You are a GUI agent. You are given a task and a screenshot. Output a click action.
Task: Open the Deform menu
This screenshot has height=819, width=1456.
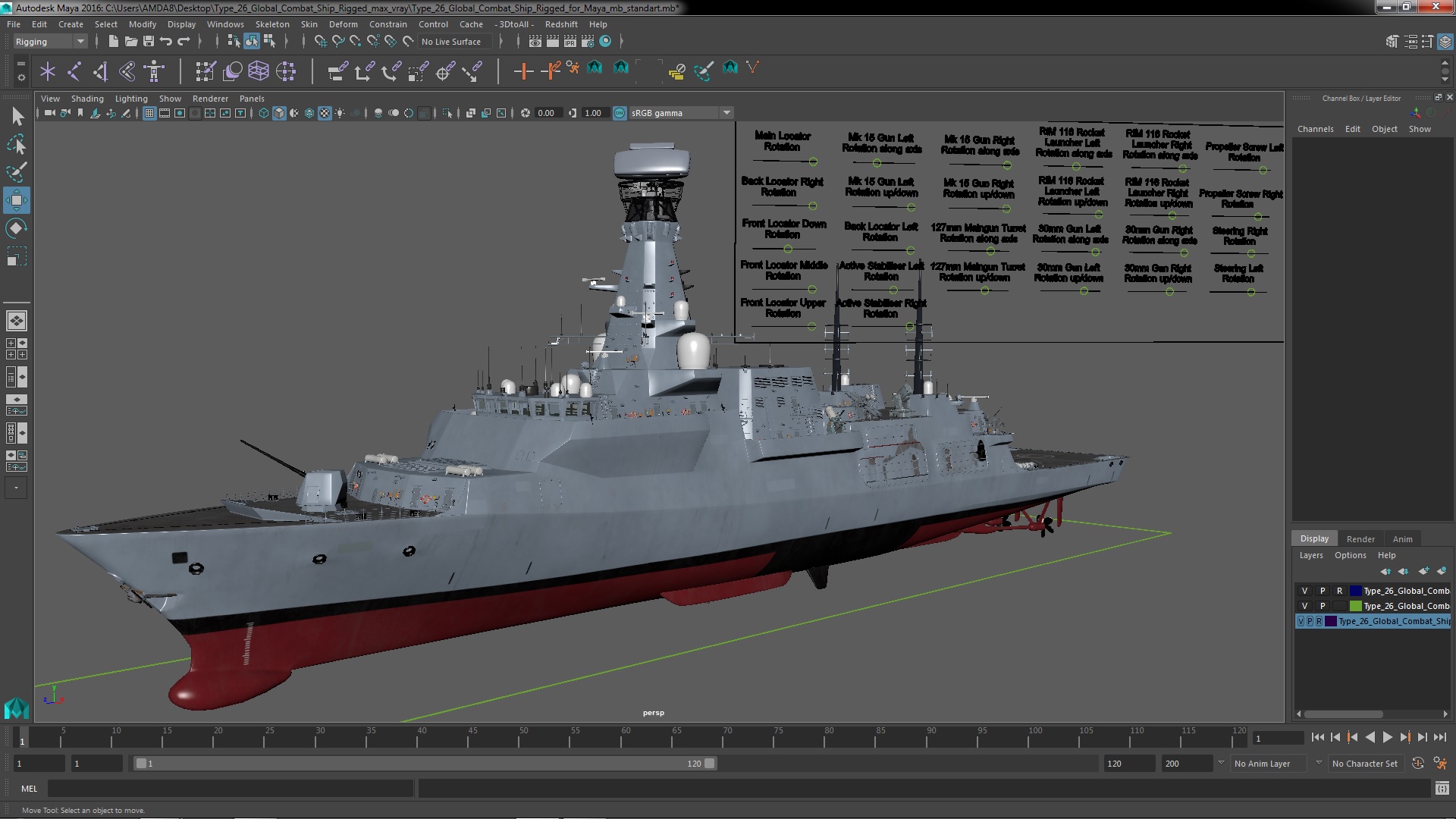343,24
